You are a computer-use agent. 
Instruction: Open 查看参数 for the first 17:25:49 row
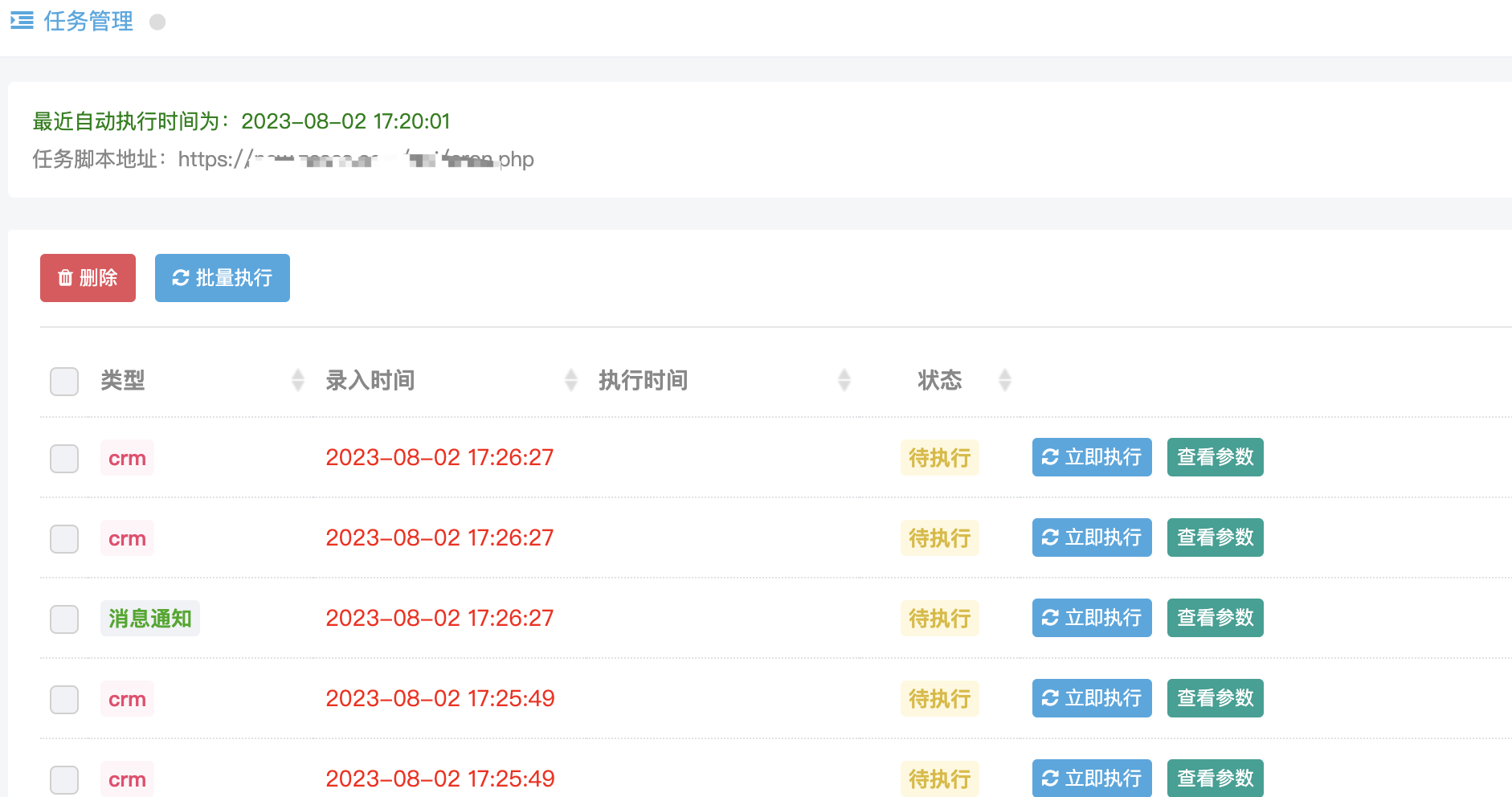1216,698
